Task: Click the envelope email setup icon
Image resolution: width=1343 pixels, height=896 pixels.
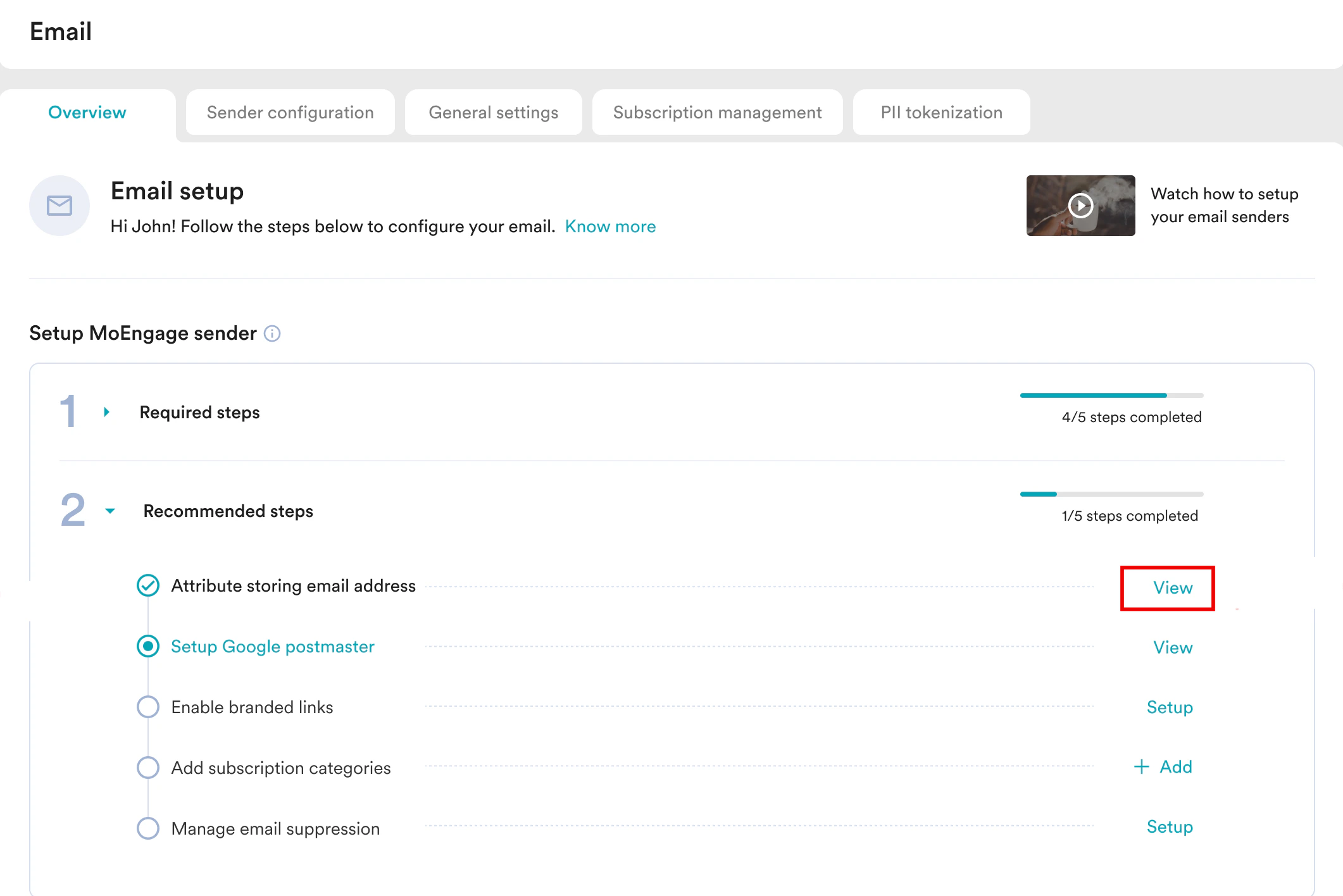Action: (x=59, y=206)
